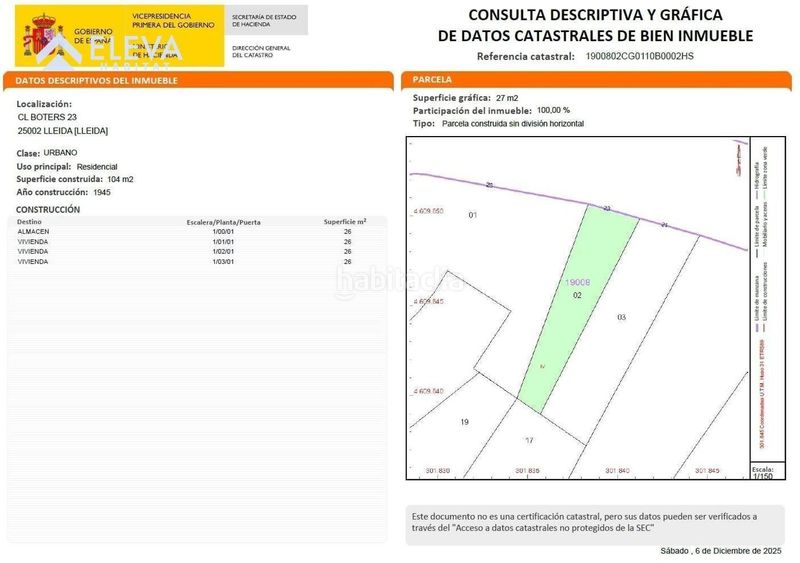Click 'VICEPRESIDENCIA PRIMERA DEL GOBIERNO' in the header
Image resolution: width=800 pixels, height=563 pixels.
click(173, 20)
